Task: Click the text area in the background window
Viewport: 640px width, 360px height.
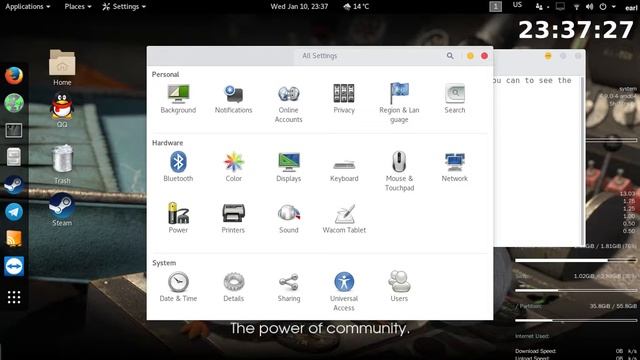Action: [536, 161]
